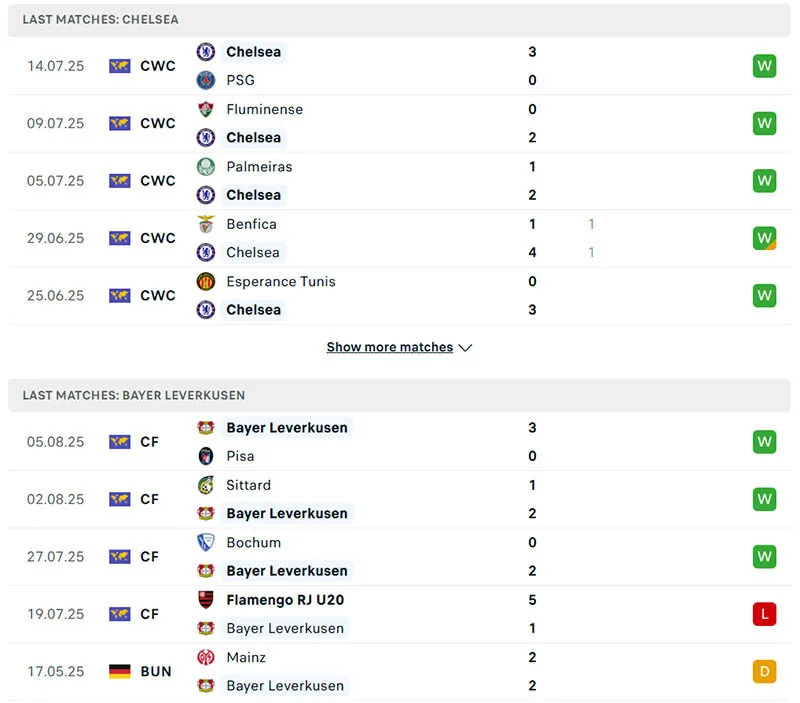The width and height of the screenshot is (800, 703).
Task: Click the red L badge on Flamengo match
Action: coord(764,614)
